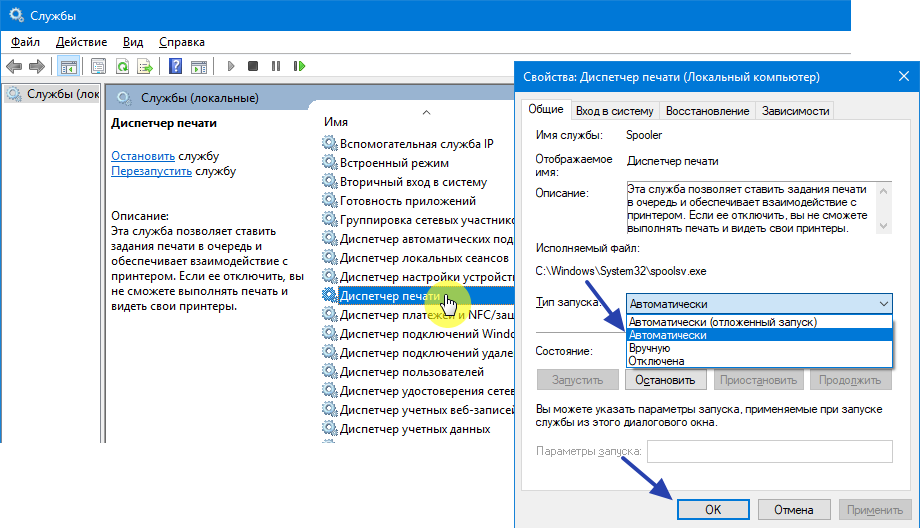This screenshot has height=528, width=921.
Task: Open Help via the blue question icon
Action: [x=175, y=67]
